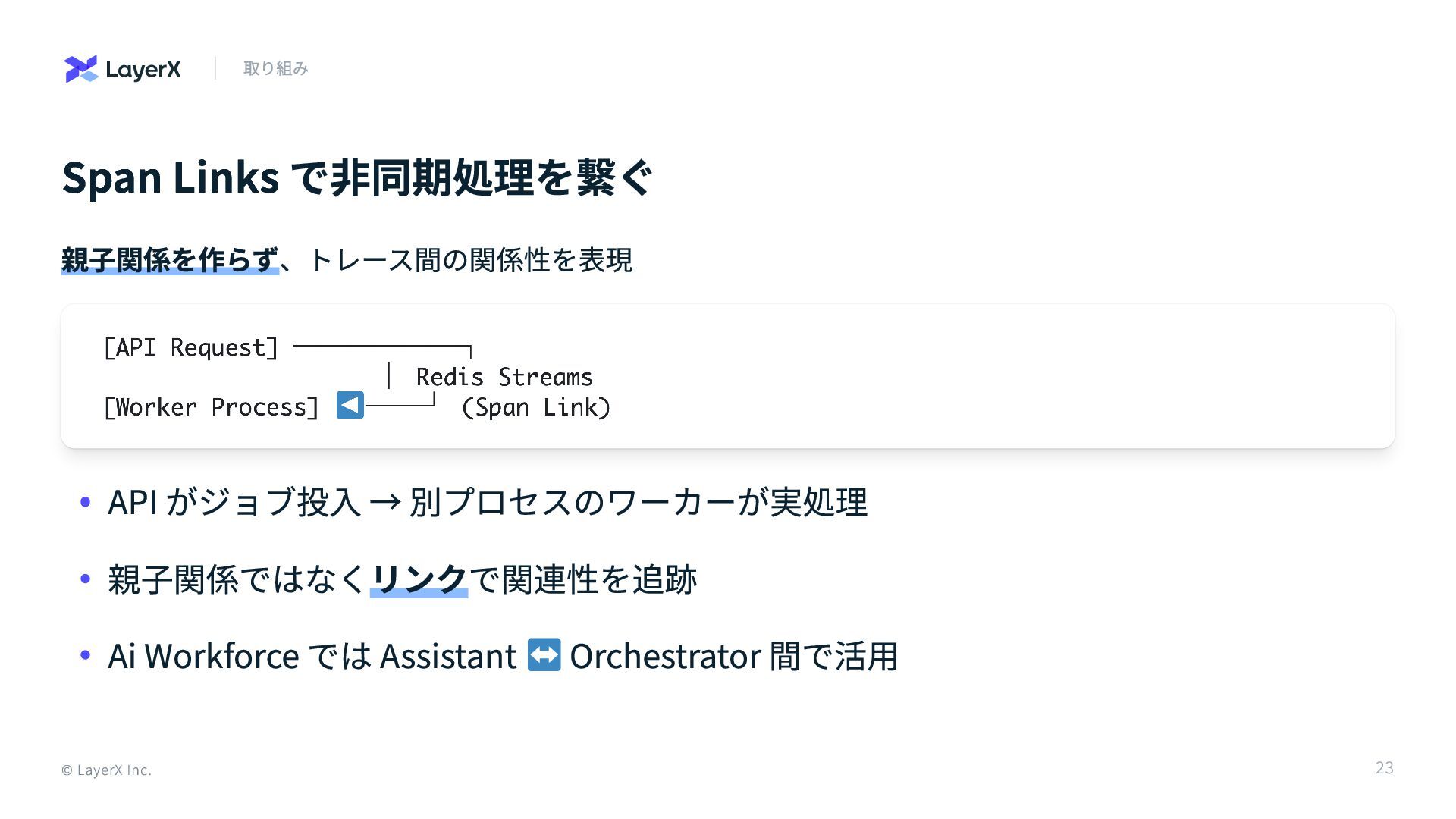Click the word Orchestrator in the last bullet
Screen dimensions: 1456x819
tap(665, 656)
